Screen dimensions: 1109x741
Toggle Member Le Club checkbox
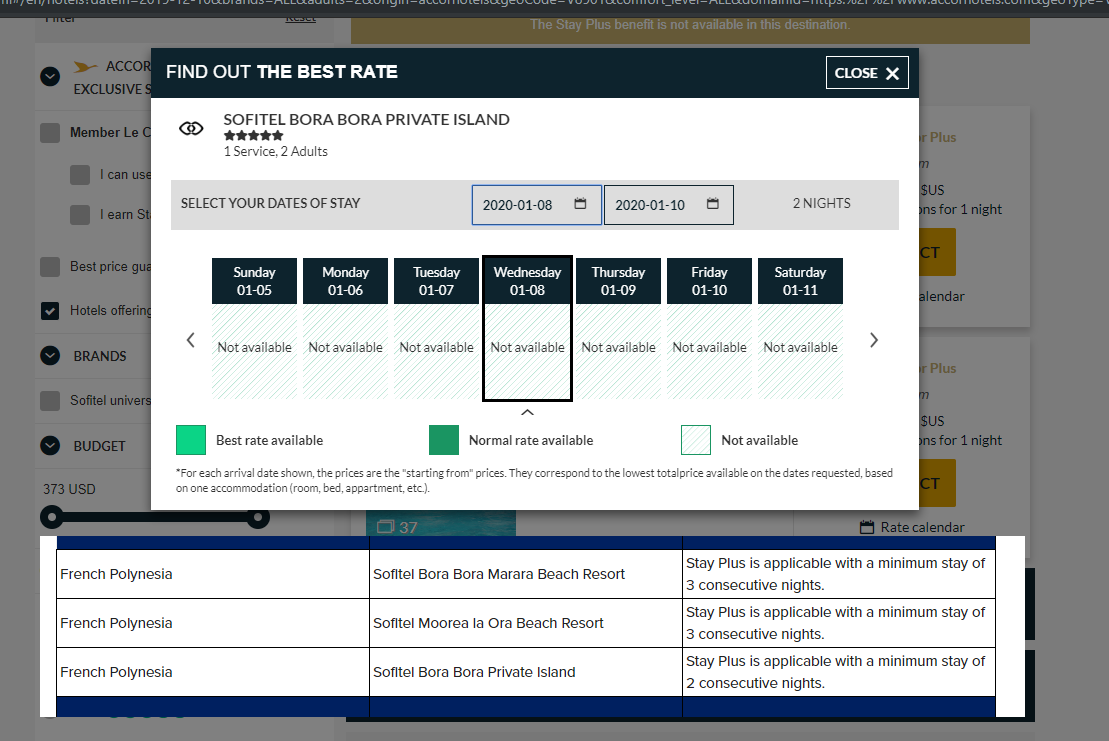[50, 133]
